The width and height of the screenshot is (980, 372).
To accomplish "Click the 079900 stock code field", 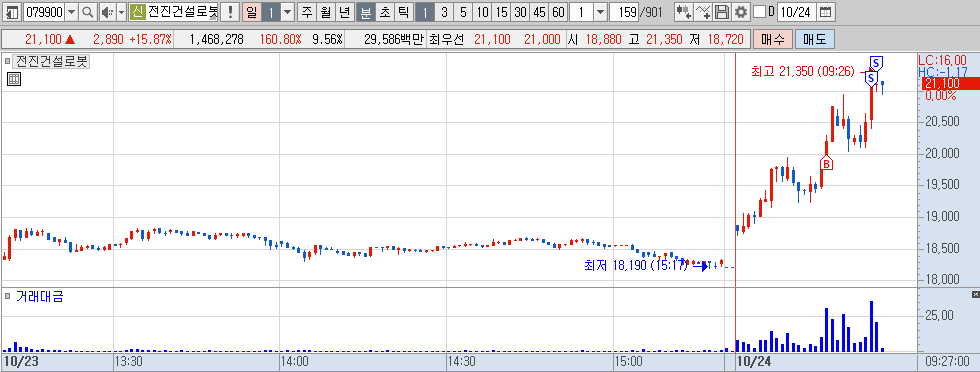I will pos(43,12).
